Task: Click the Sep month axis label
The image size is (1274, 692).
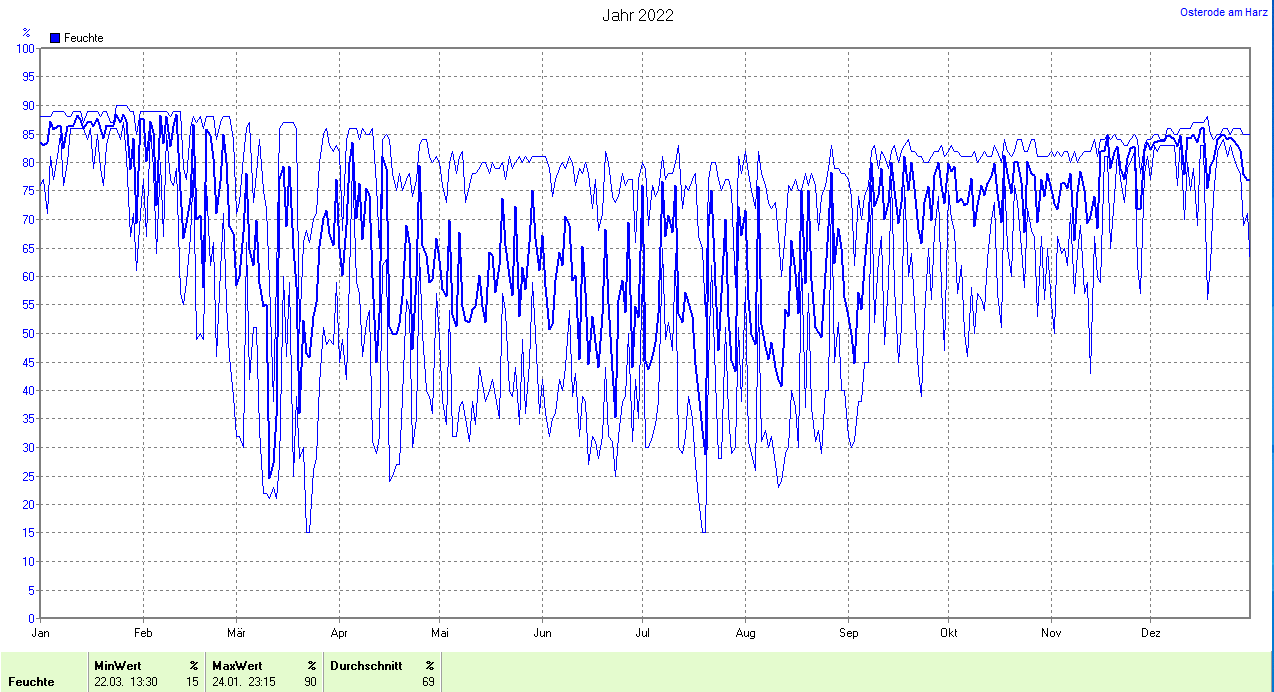Action: (x=849, y=633)
